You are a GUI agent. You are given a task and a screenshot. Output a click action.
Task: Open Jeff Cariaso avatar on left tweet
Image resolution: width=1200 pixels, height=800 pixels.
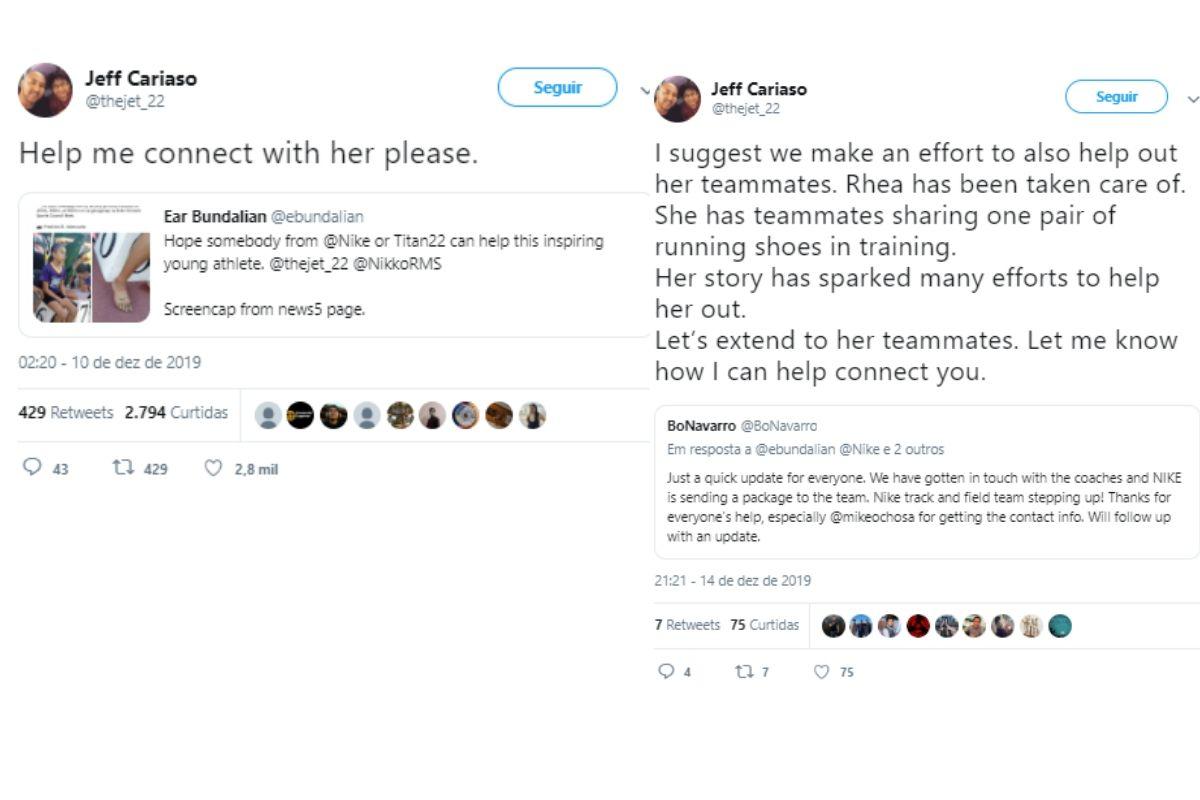point(45,90)
